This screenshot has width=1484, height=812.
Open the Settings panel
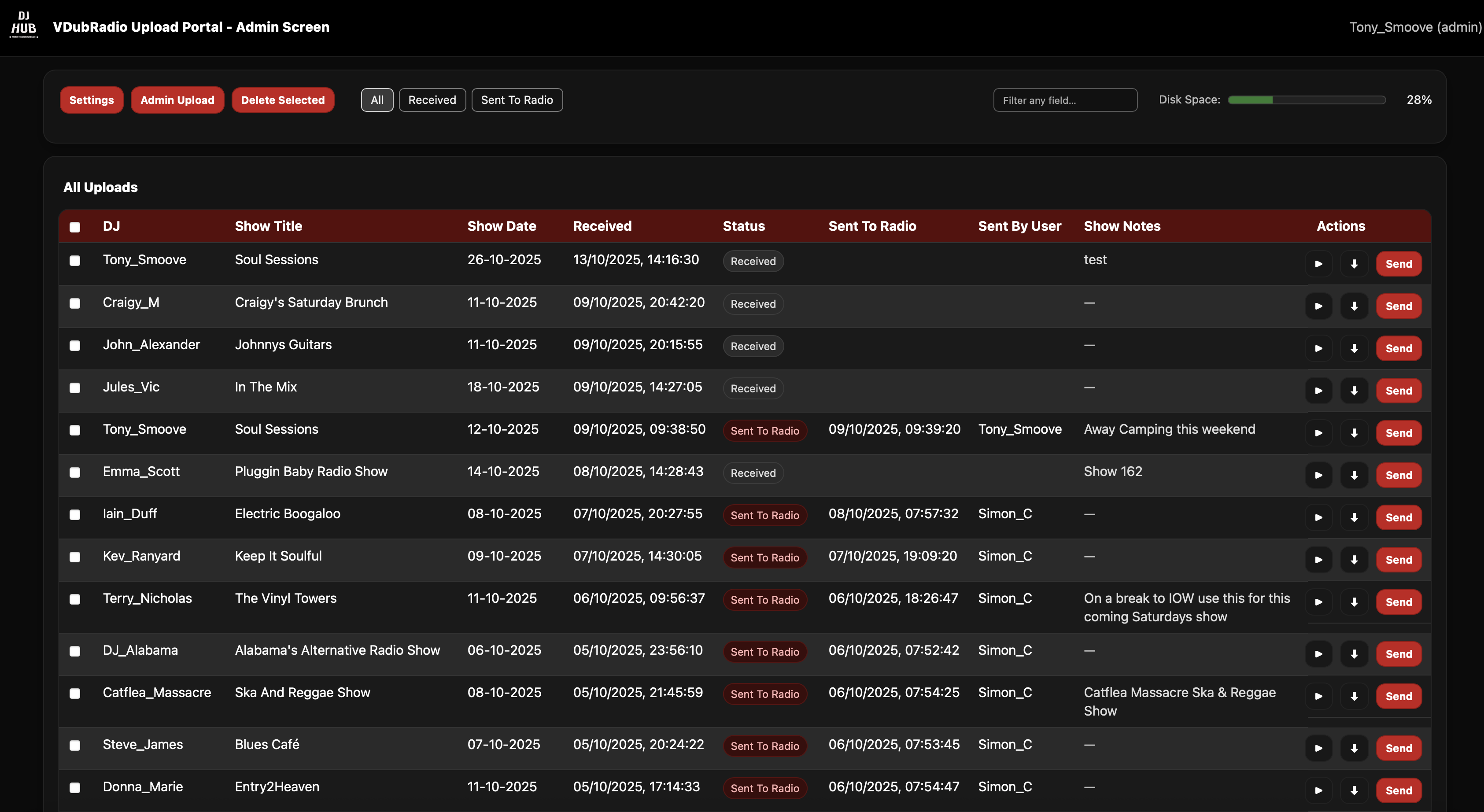91,100
